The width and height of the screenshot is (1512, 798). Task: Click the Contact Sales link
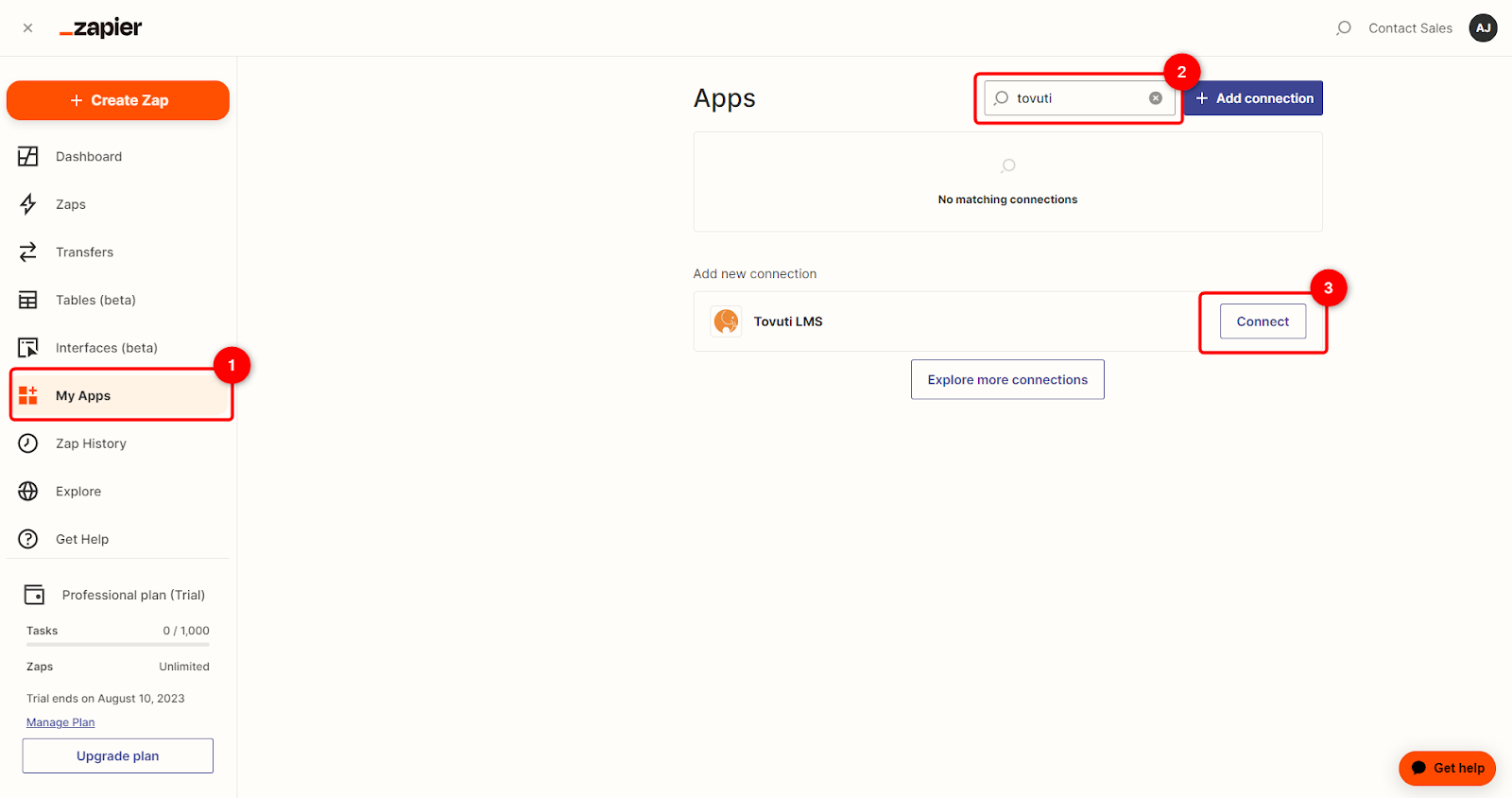point(1410,28)
